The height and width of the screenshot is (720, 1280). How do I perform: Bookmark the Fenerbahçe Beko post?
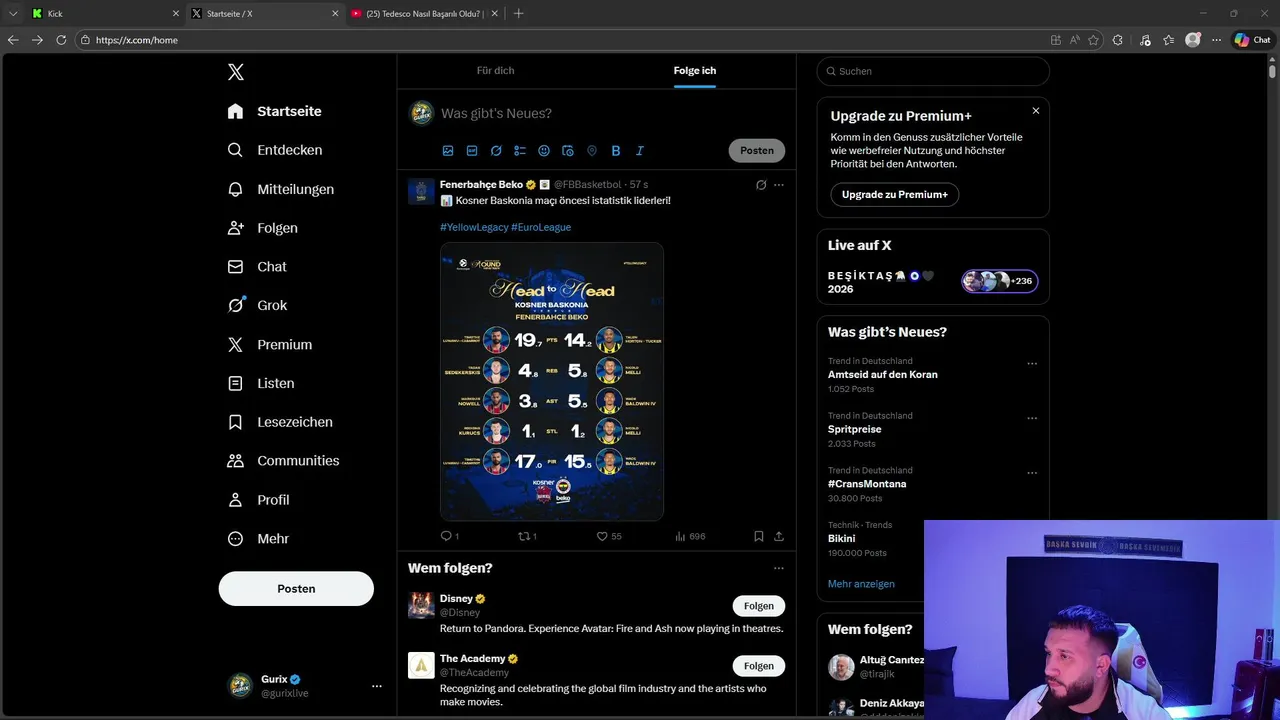(759, 536)
